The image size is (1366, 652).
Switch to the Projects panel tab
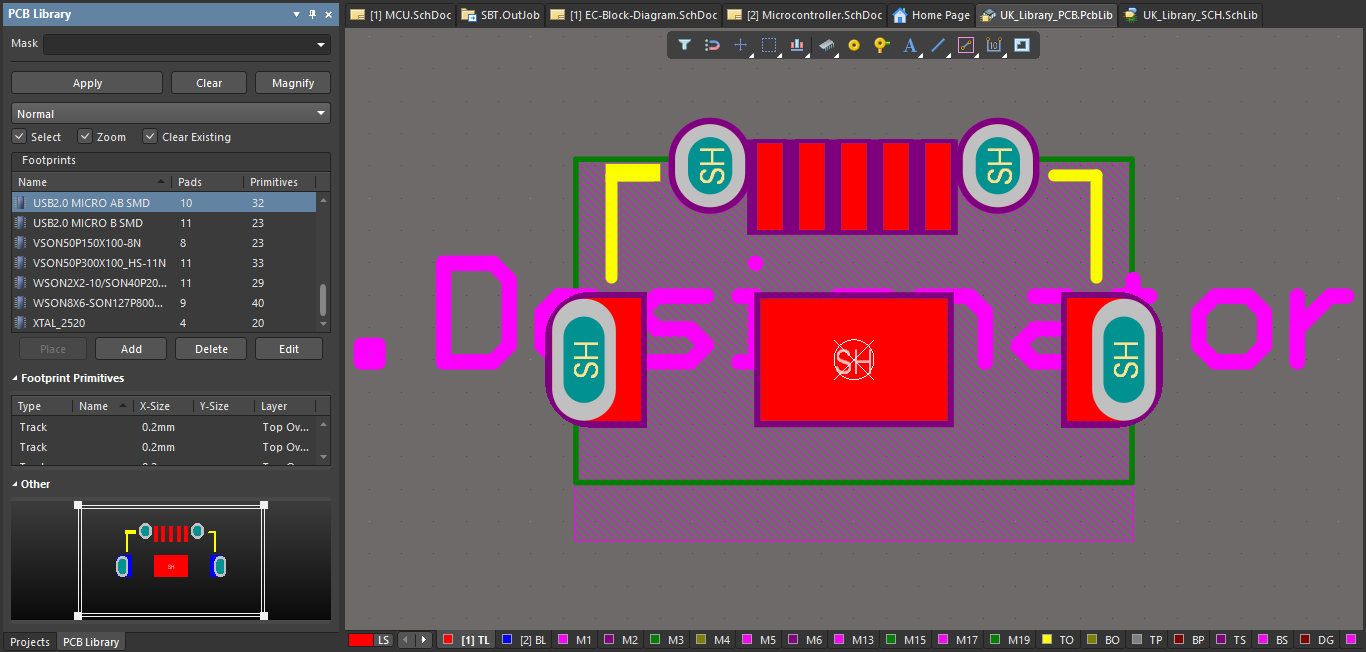(x=30, y=642)
